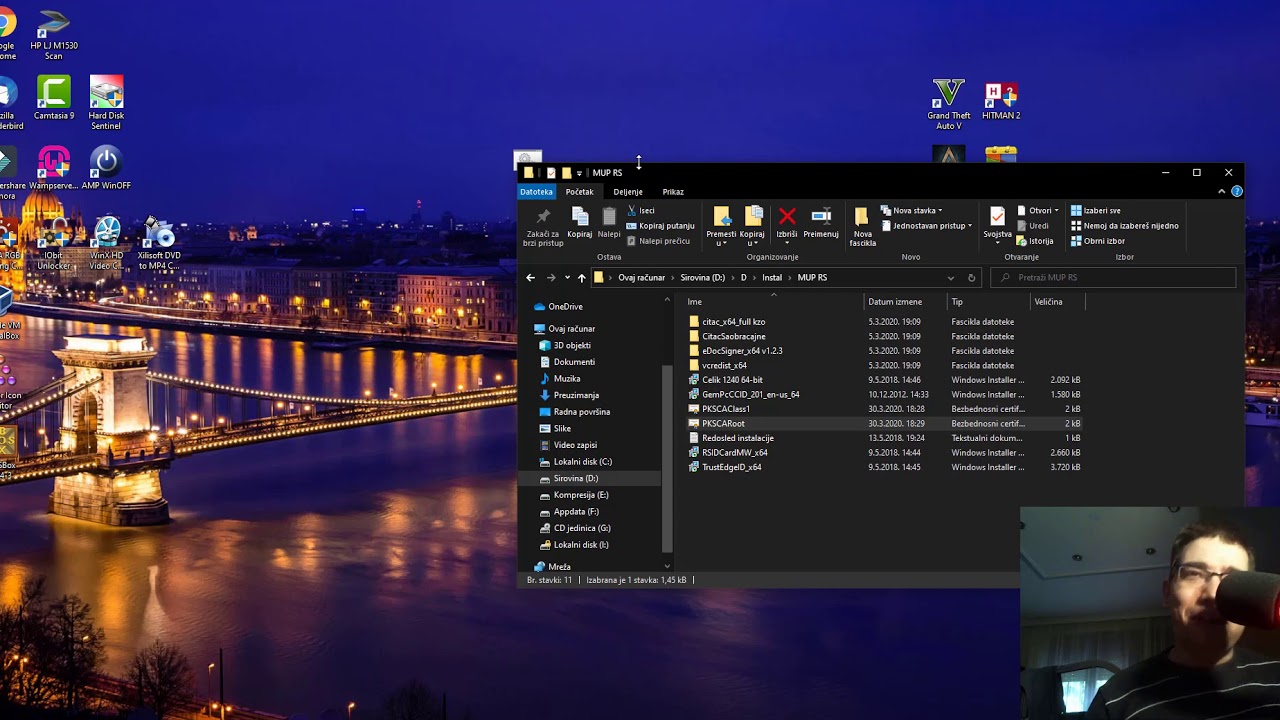1280x720 pixels.
Task: Click Sirovina (D:) in the address breadcrumb
Action: [702, 278]
